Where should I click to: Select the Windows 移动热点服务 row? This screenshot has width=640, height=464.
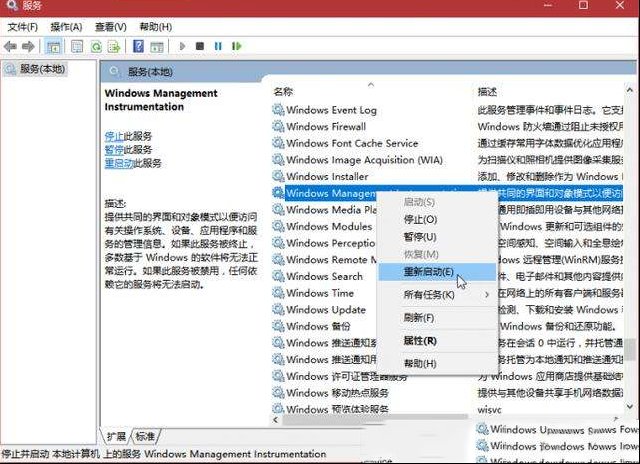(x=447, y=393)
